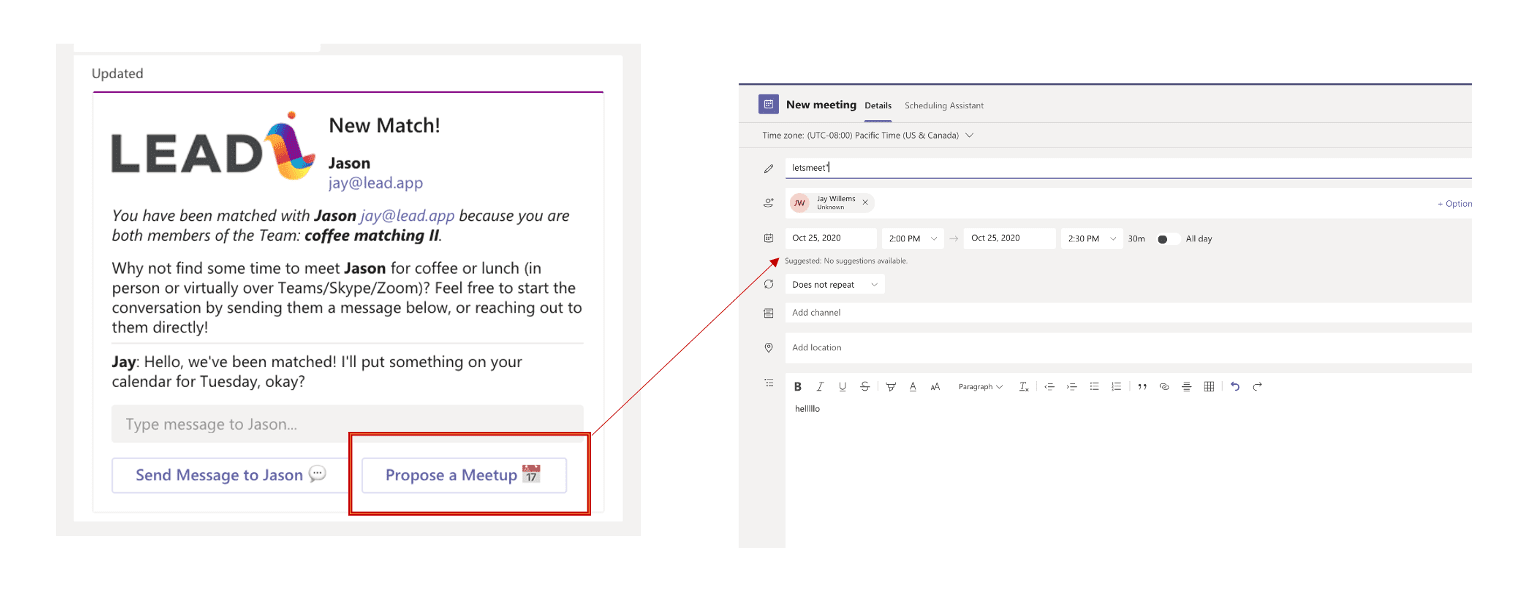Open the 2:00 PM start time dropdown
Image resolution: width=1520 pixels, height=590 pixels.
click(914, 239)
